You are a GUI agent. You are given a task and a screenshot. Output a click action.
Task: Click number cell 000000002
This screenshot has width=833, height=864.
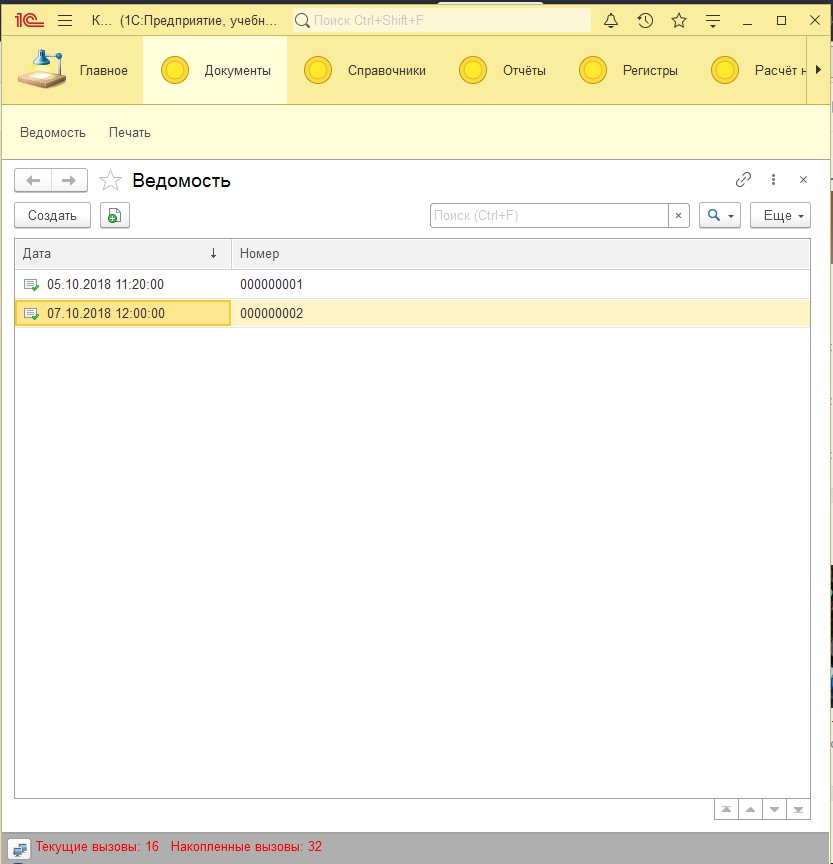tap(271, 313)
